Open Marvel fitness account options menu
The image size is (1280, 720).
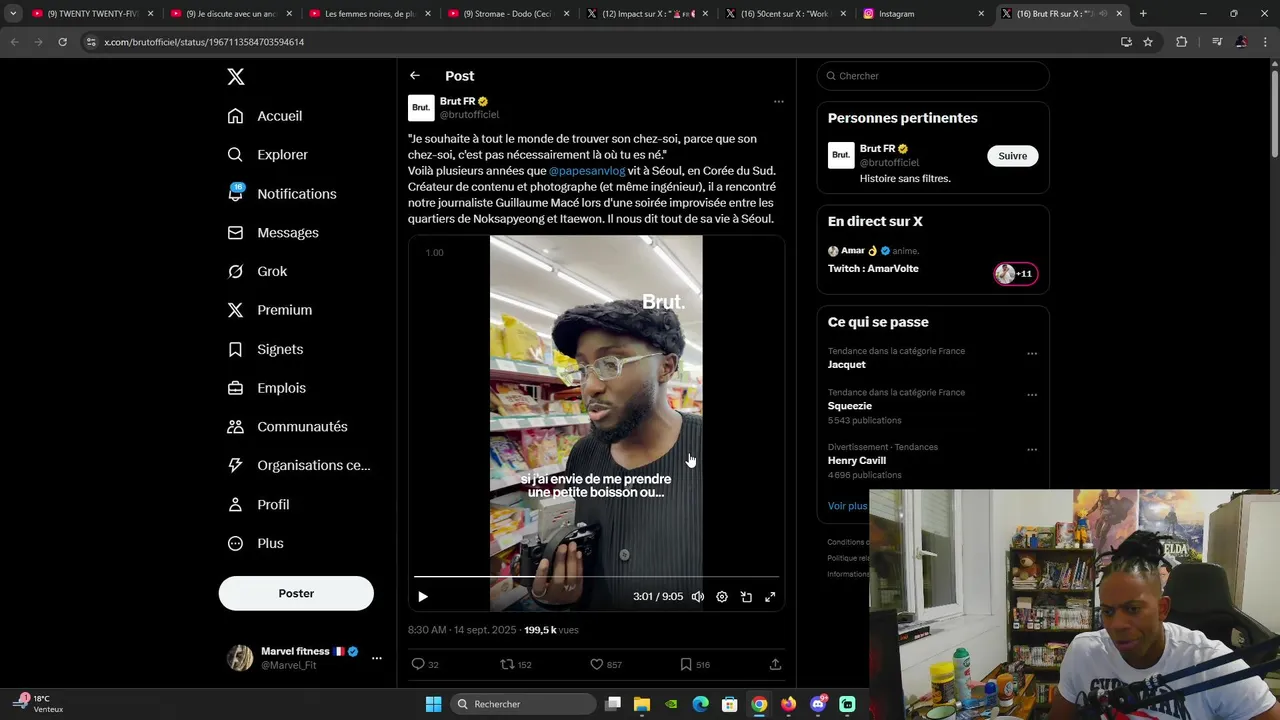[377, 658]
